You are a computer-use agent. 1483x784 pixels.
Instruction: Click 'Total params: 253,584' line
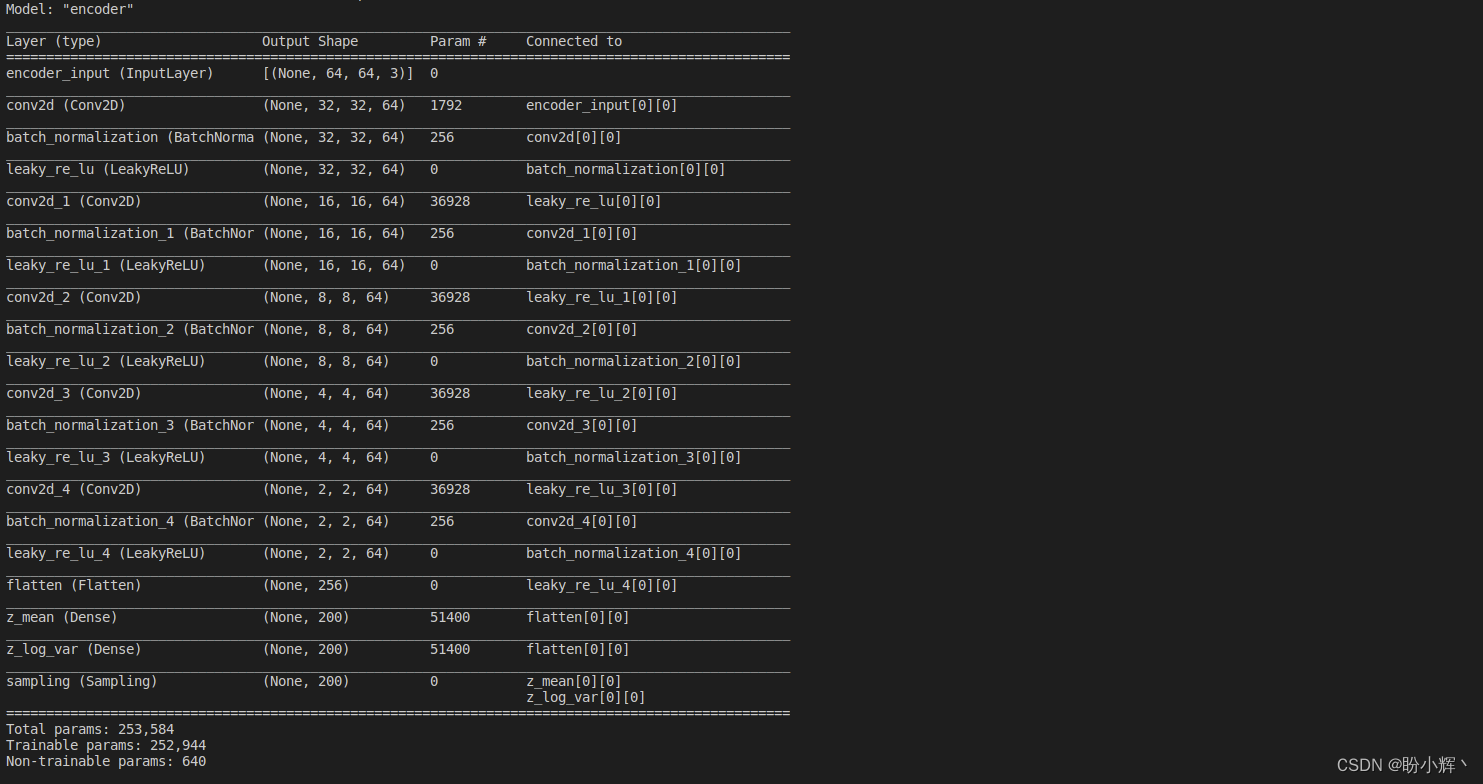click(x=90, y=729)
